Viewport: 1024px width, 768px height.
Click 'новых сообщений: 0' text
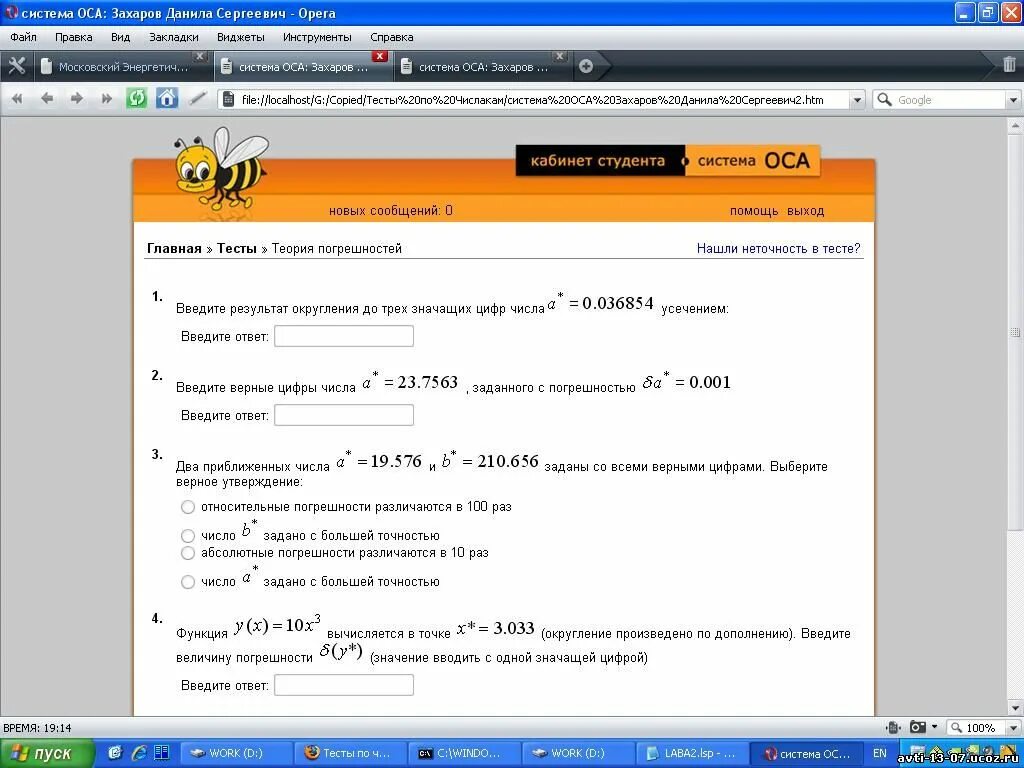(391, 211)
